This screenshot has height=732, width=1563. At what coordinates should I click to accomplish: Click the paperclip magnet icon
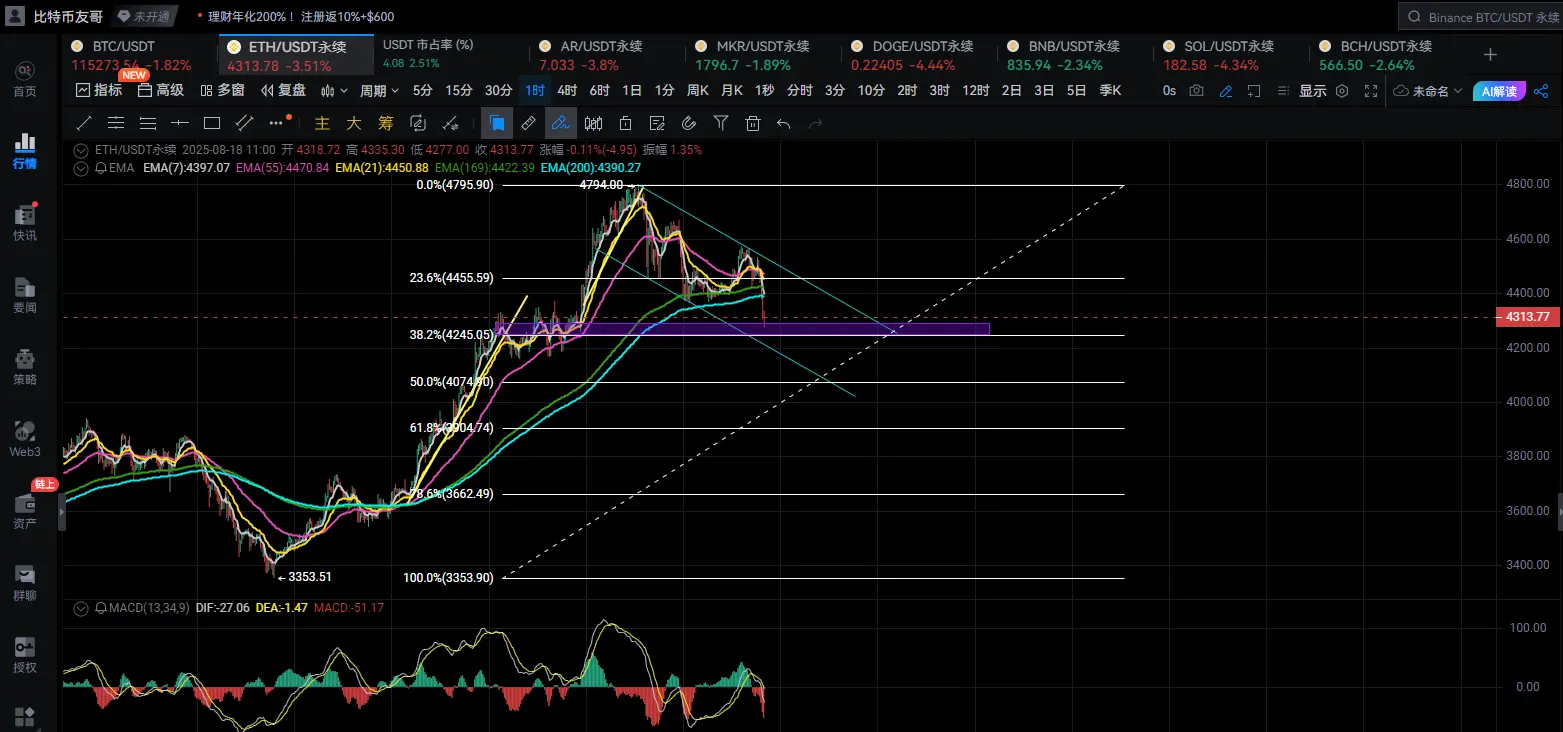689,123
